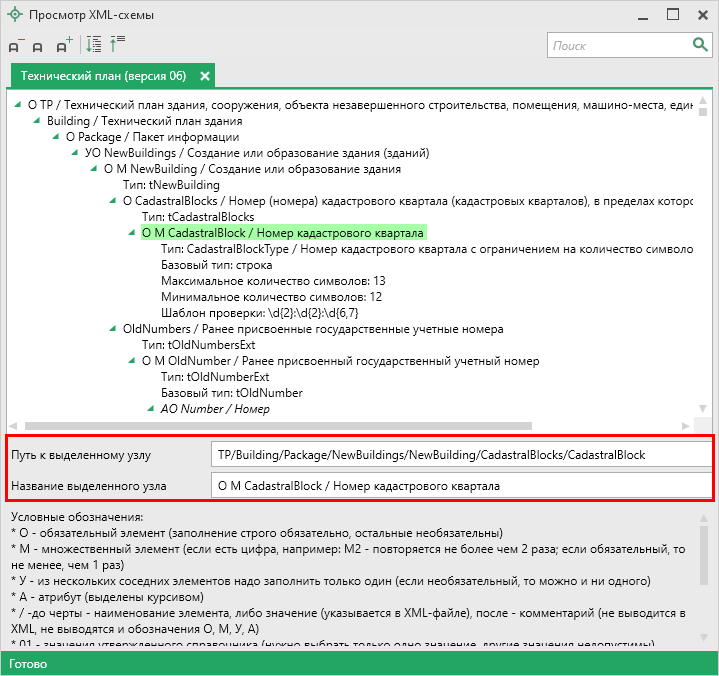Screen dimensions: 719x676
Task: Decrease font size with the A− icon
Action: (15, 46)
